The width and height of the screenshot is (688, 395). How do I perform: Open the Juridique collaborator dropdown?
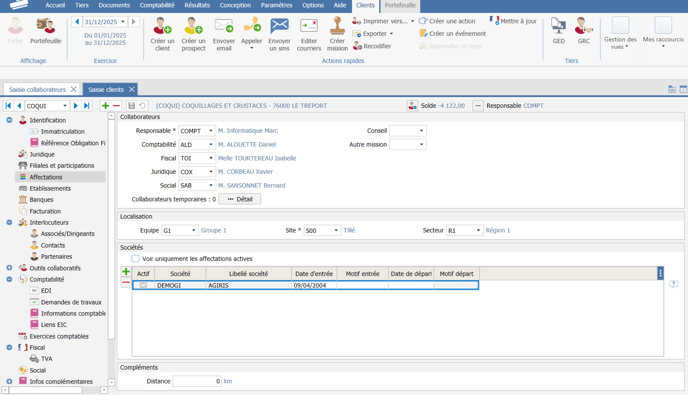pos(211,172)
